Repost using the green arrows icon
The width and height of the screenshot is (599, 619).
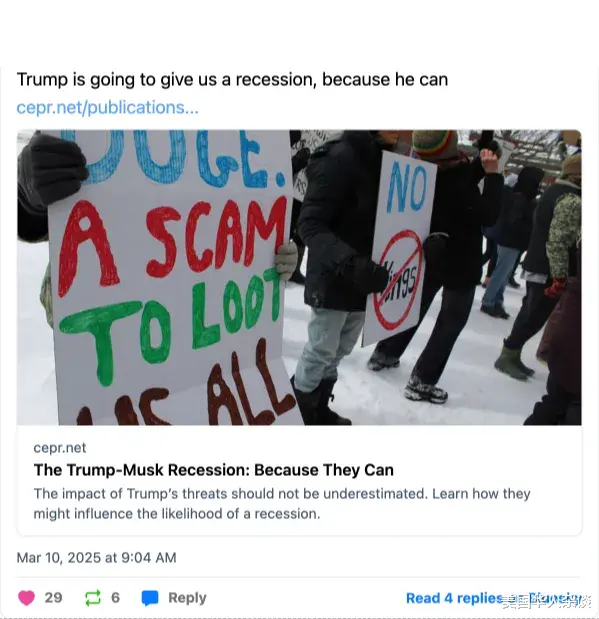click(93, 598)
